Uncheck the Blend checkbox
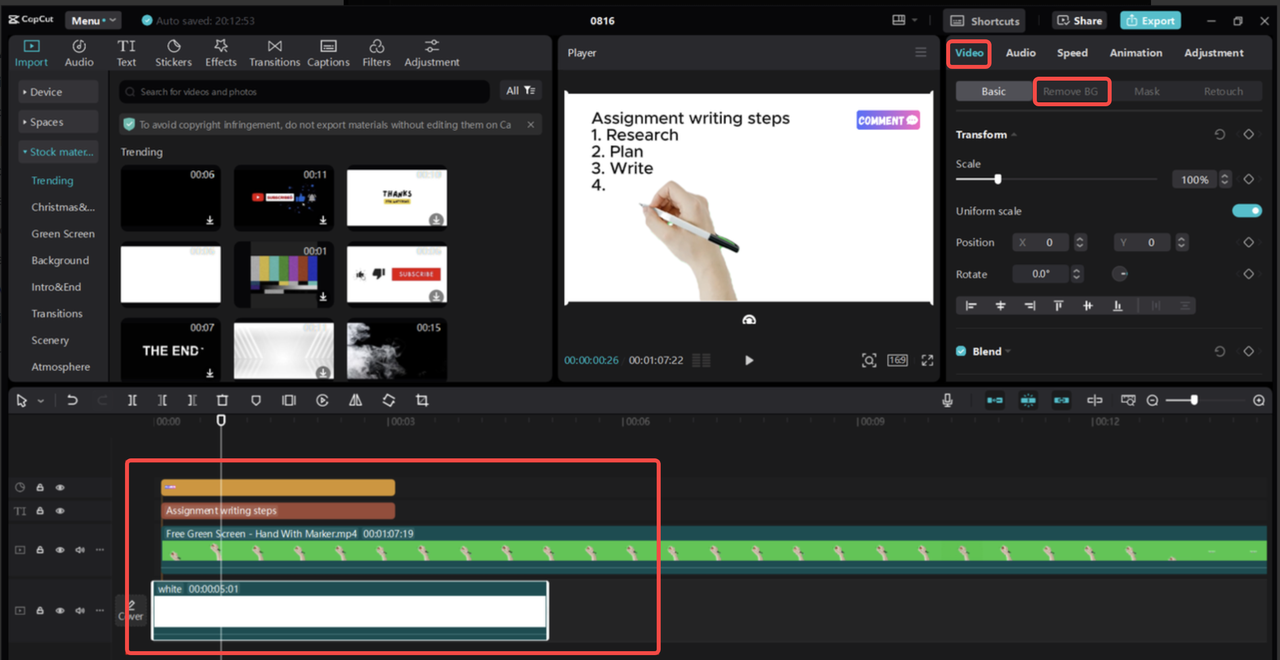 coord(961,351)
